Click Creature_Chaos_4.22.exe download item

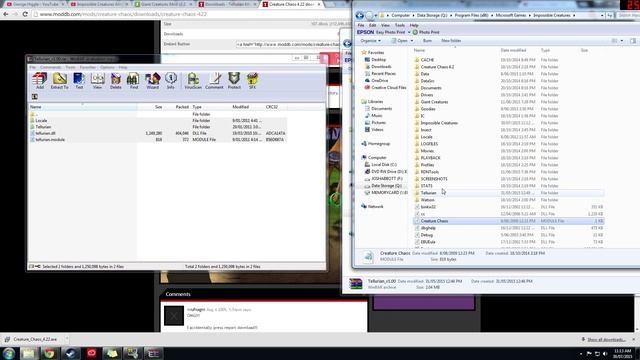(35, 339)
